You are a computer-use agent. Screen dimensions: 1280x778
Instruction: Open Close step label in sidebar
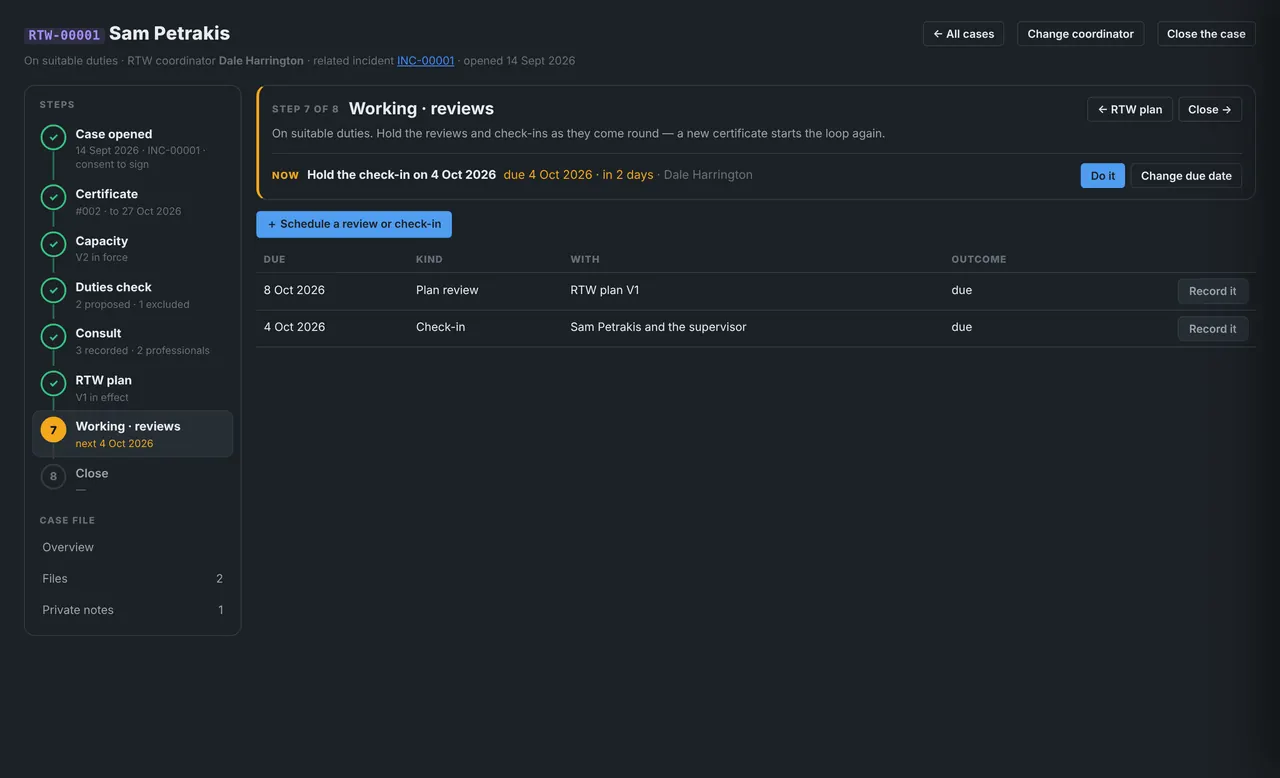tap(92, 473)
